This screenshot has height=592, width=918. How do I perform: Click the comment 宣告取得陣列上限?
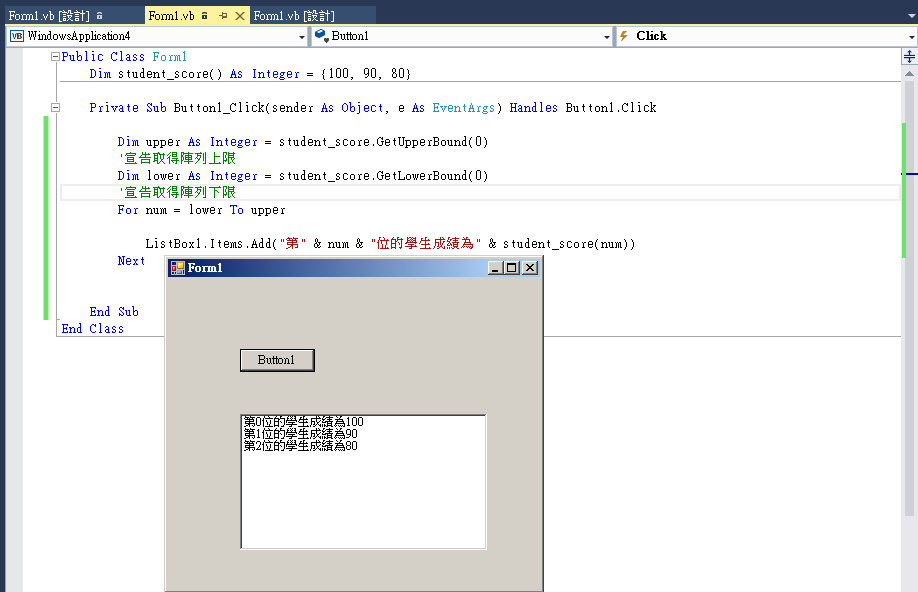pos(177,159)
